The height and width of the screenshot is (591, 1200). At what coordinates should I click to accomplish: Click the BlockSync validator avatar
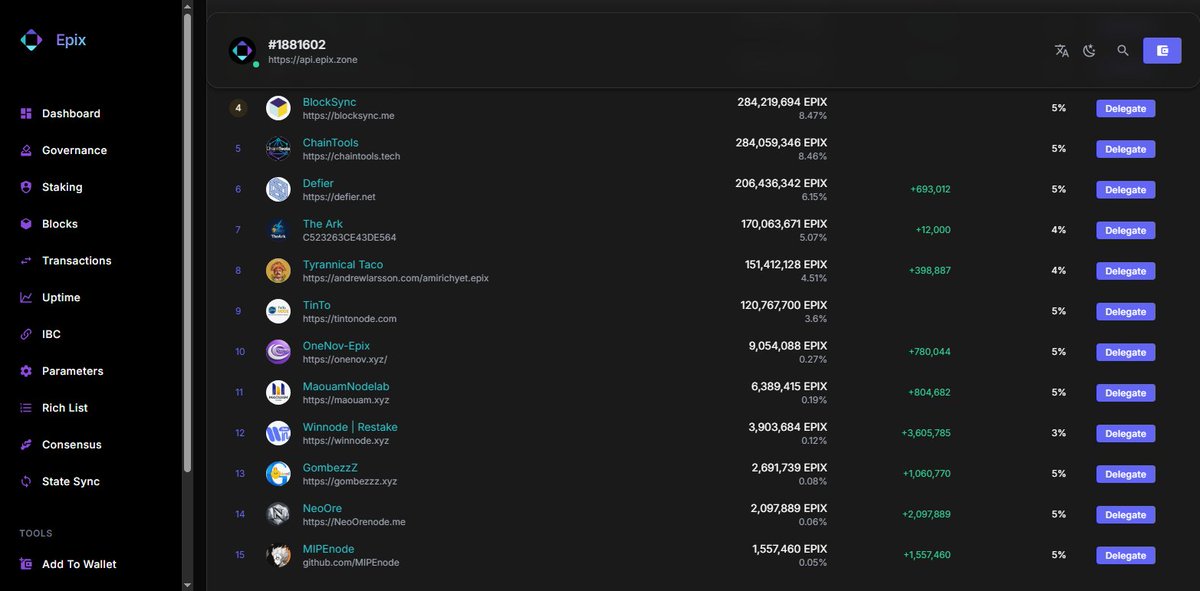point(278,108)
